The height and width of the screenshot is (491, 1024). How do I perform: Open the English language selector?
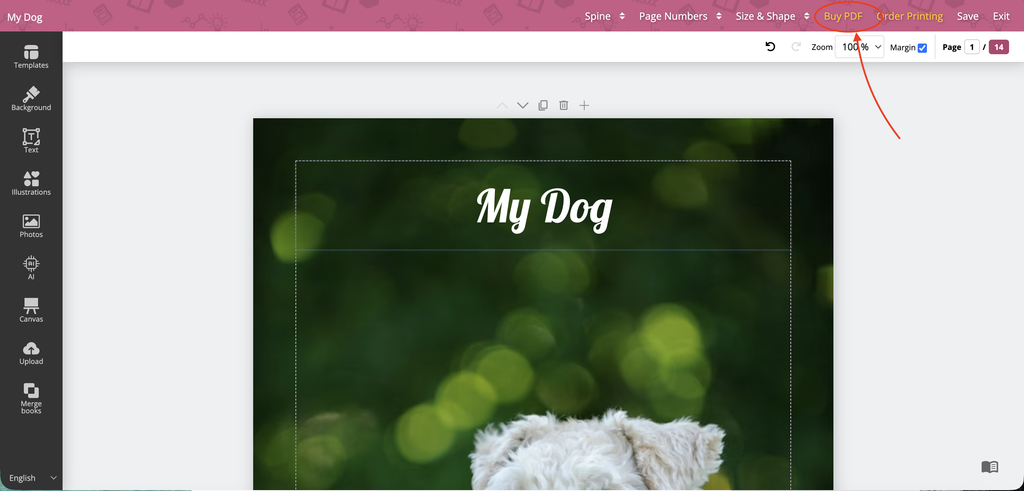33,478
